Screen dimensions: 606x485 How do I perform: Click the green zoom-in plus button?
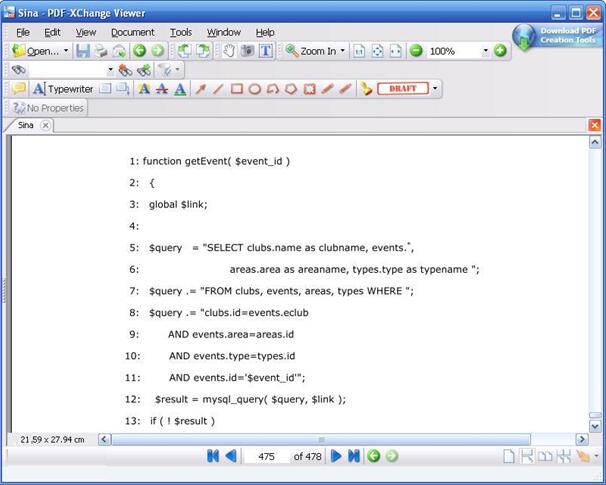500,51
